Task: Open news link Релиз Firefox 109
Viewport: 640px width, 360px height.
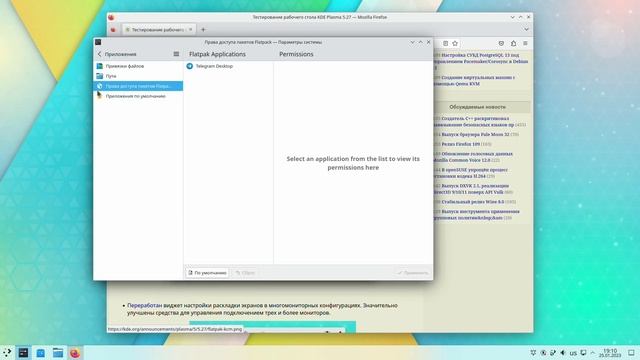Action: [x=460, y=144]
